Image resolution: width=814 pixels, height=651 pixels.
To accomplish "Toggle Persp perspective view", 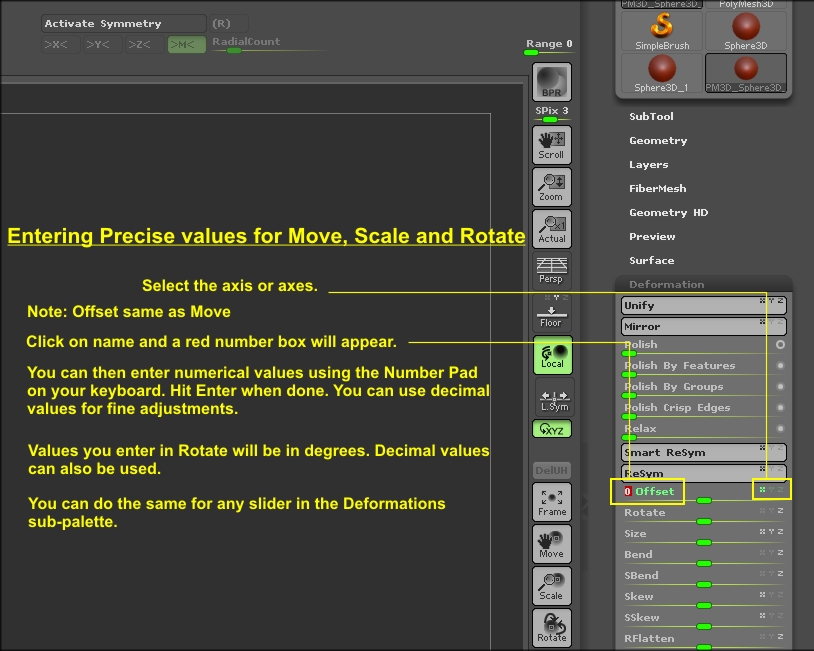I will 551,270.
